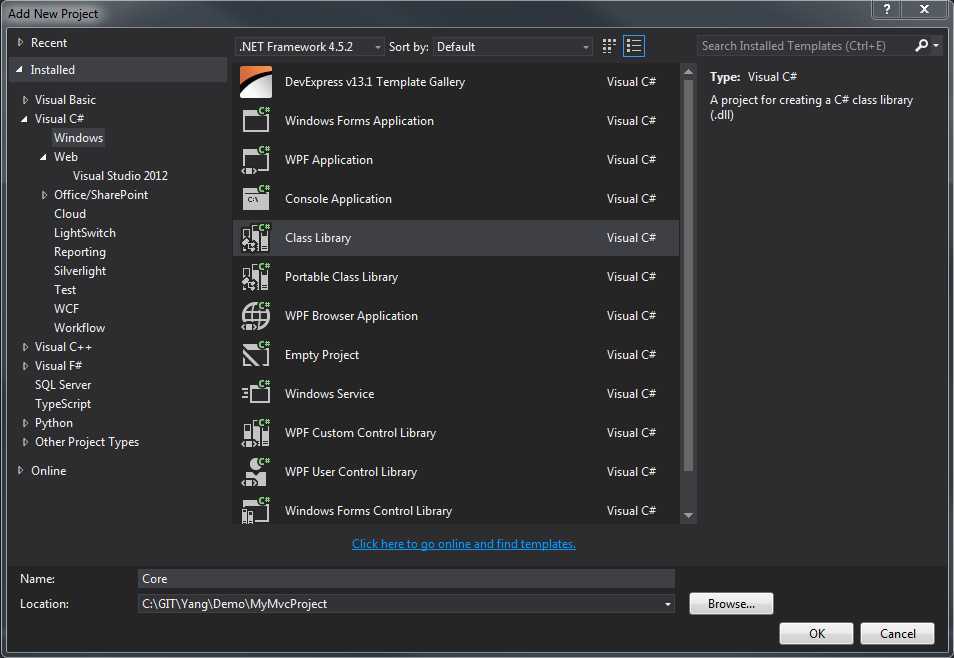Click the DevExpress Template Gallery icon

click(x=256, y=82)
